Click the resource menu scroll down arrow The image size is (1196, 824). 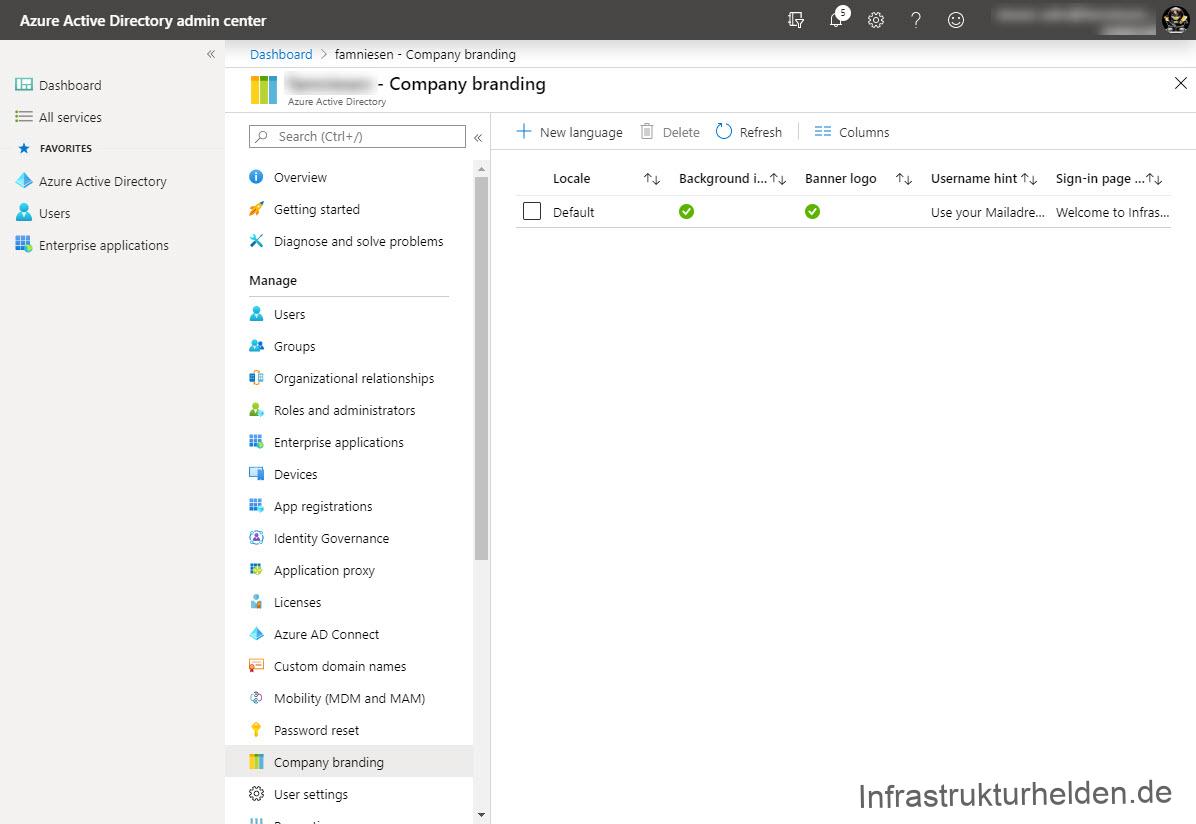[x=481, y=815]
